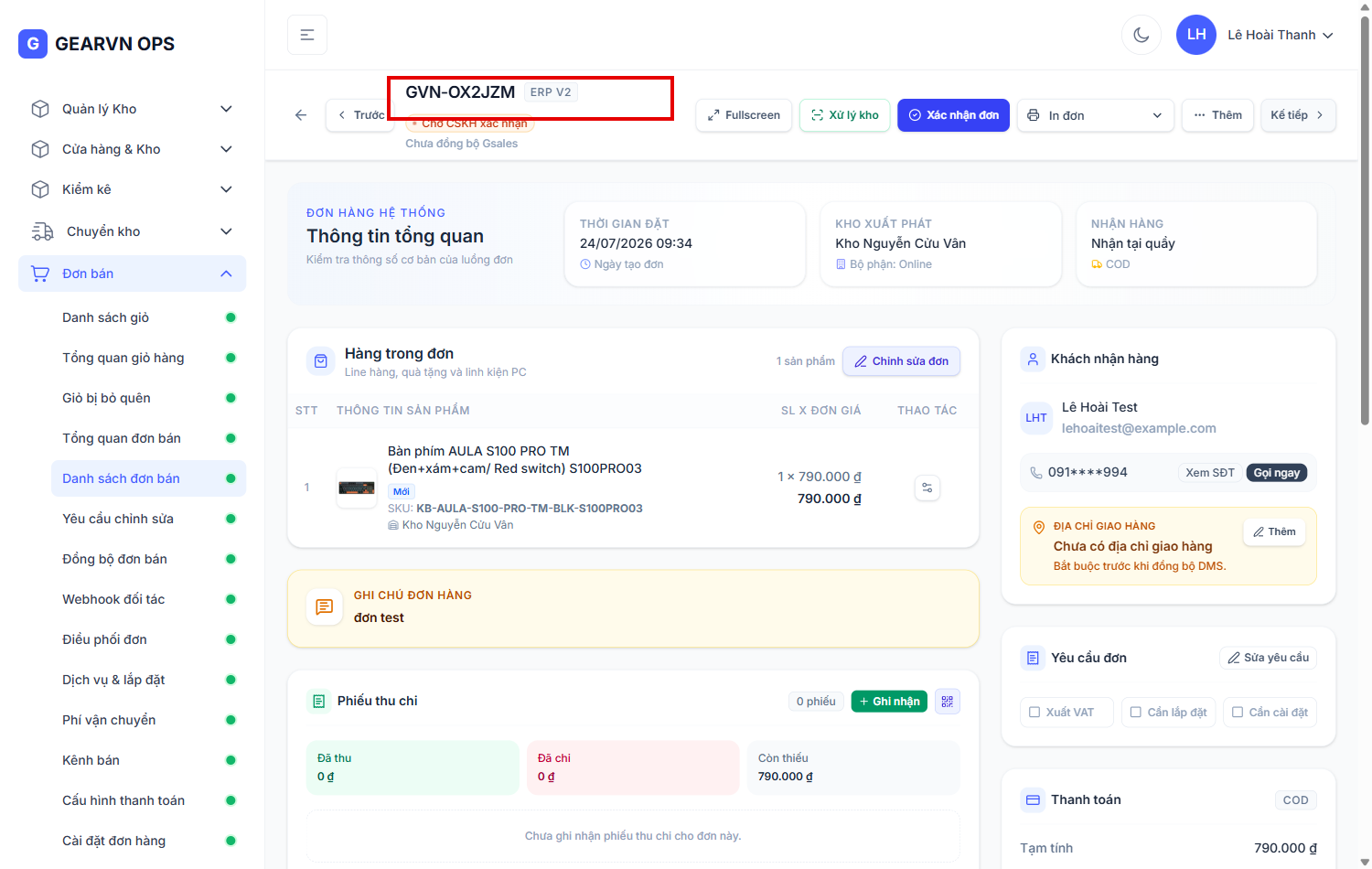
Task: Expand Quản lý Kho menu
Action: tap(132, 109)
